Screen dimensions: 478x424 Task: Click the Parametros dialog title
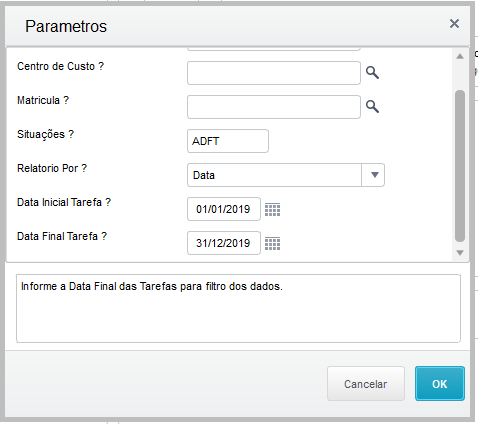pyautogui.click(x=66, y=26)
